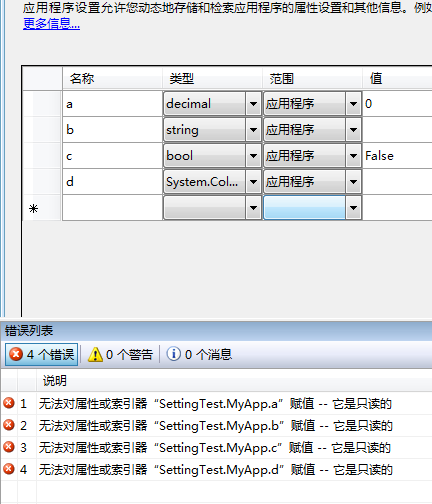Toggle the 4 个错误 filter button
This screenshot has width=432, height=504.
click(x=41, y=354)
